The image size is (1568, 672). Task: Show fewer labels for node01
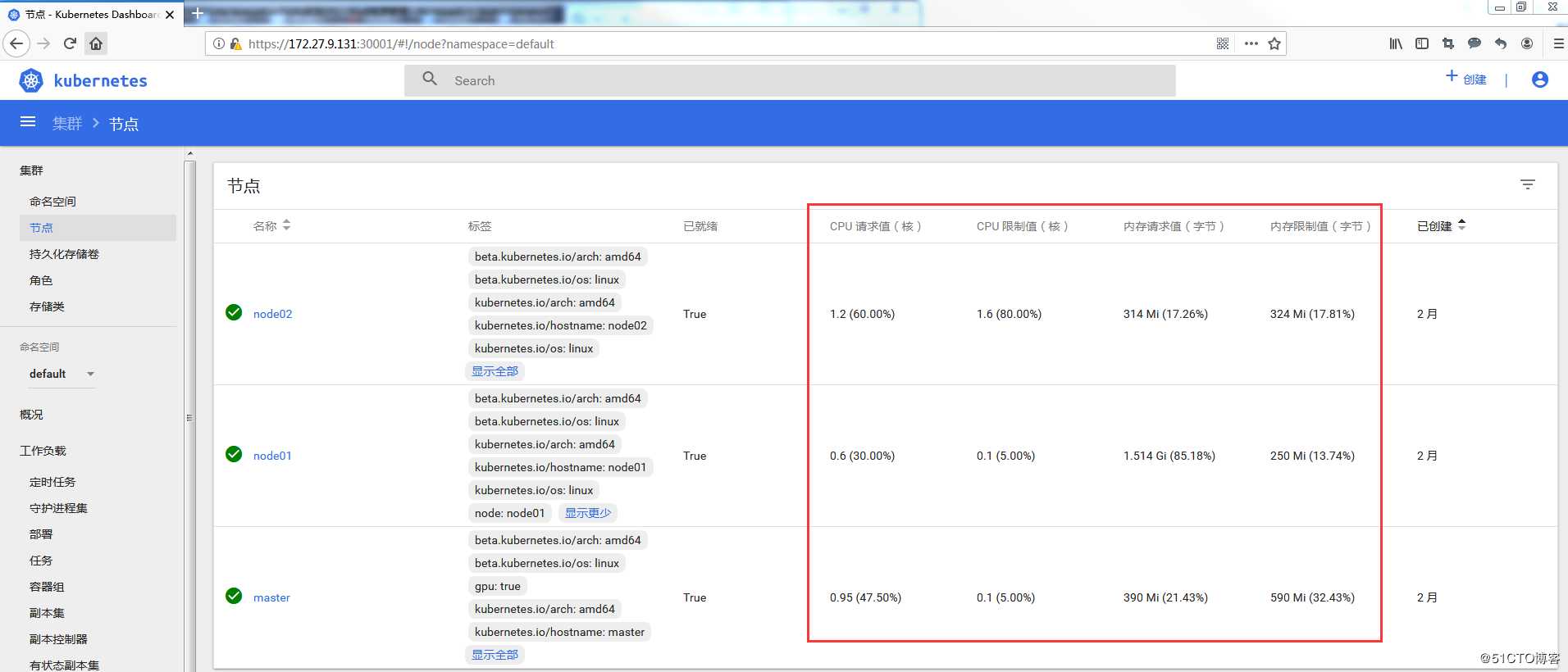click(x=588, y=513)
